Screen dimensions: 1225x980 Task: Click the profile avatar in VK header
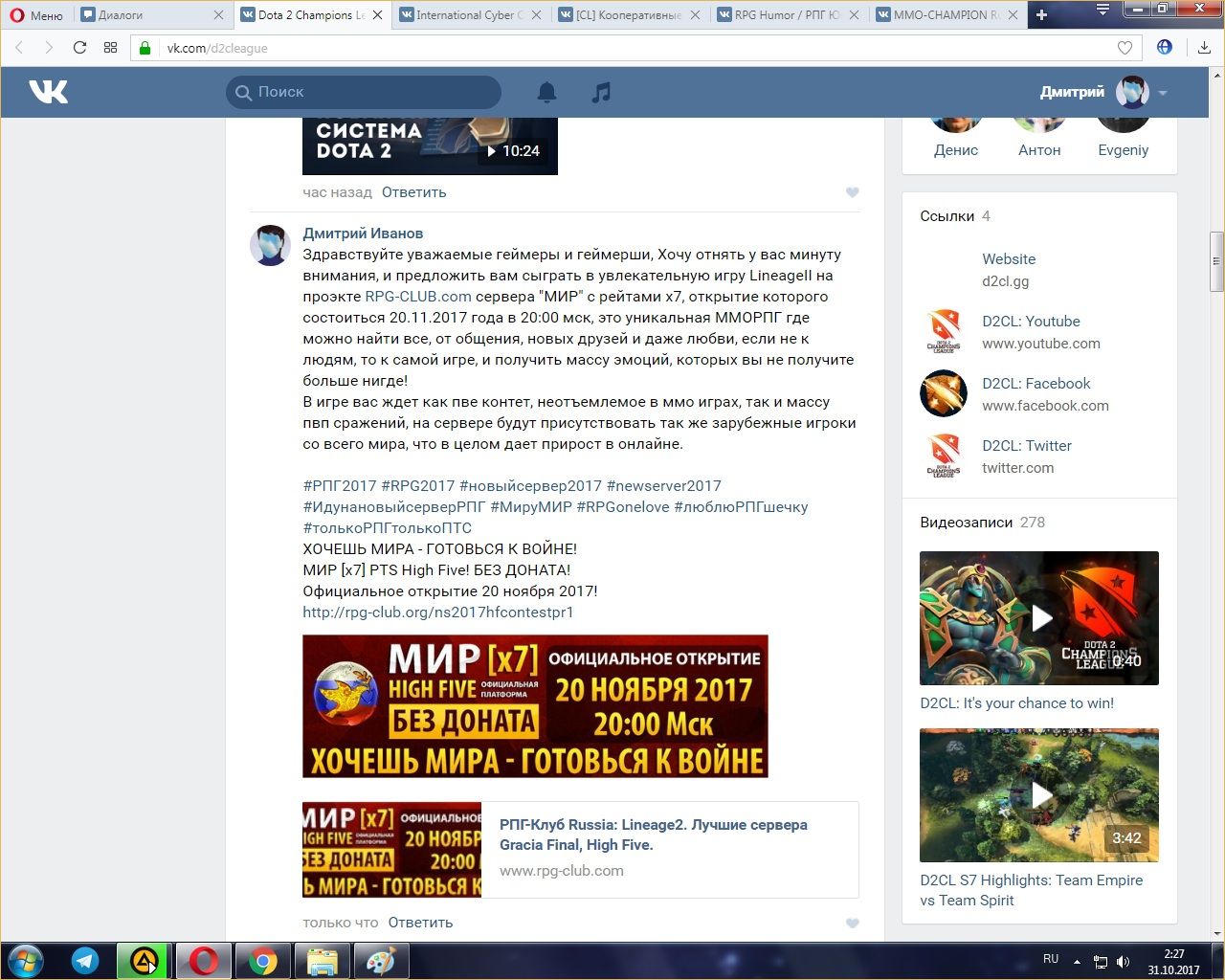pos(1132,92)
